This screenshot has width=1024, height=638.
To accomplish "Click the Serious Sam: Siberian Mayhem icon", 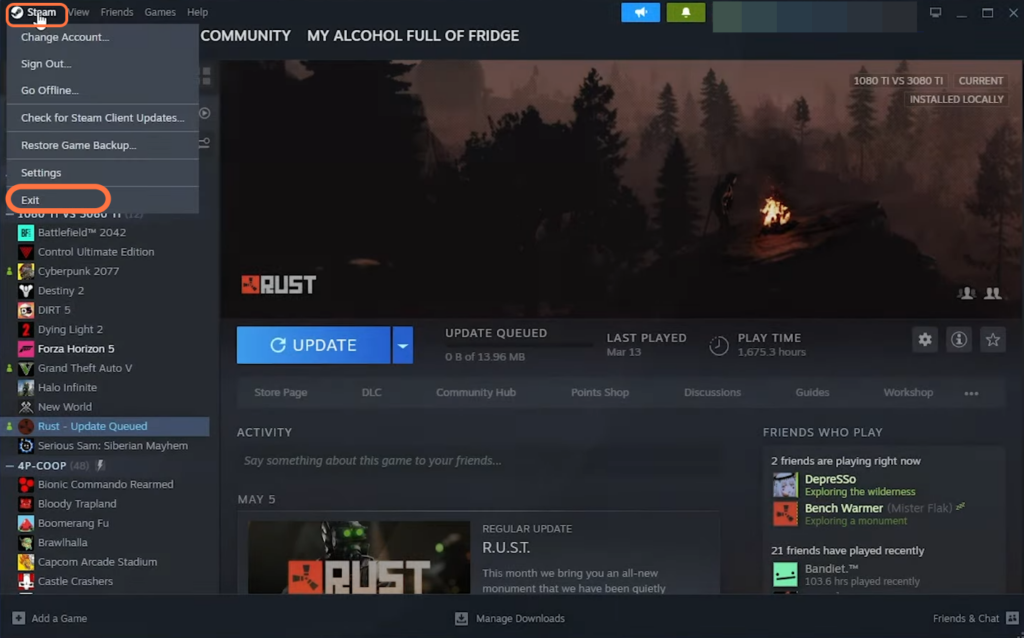I will point(25,445).
